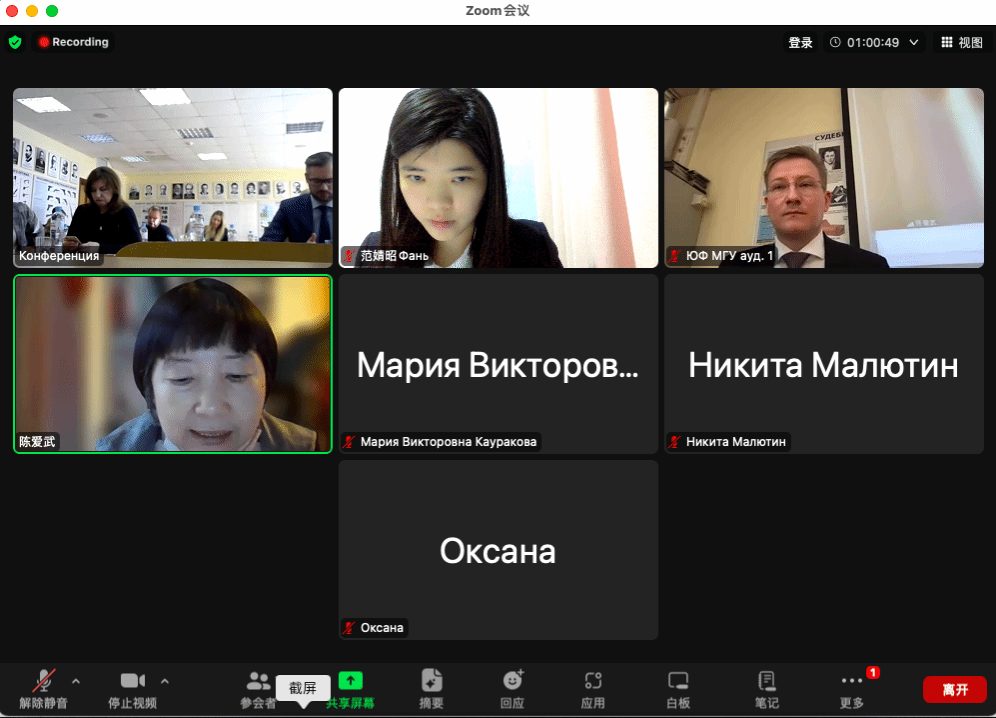The width and height of the screenshot is (996, 718).
Task: Click the green encryption shield icon
Action: tap(15, 42)
